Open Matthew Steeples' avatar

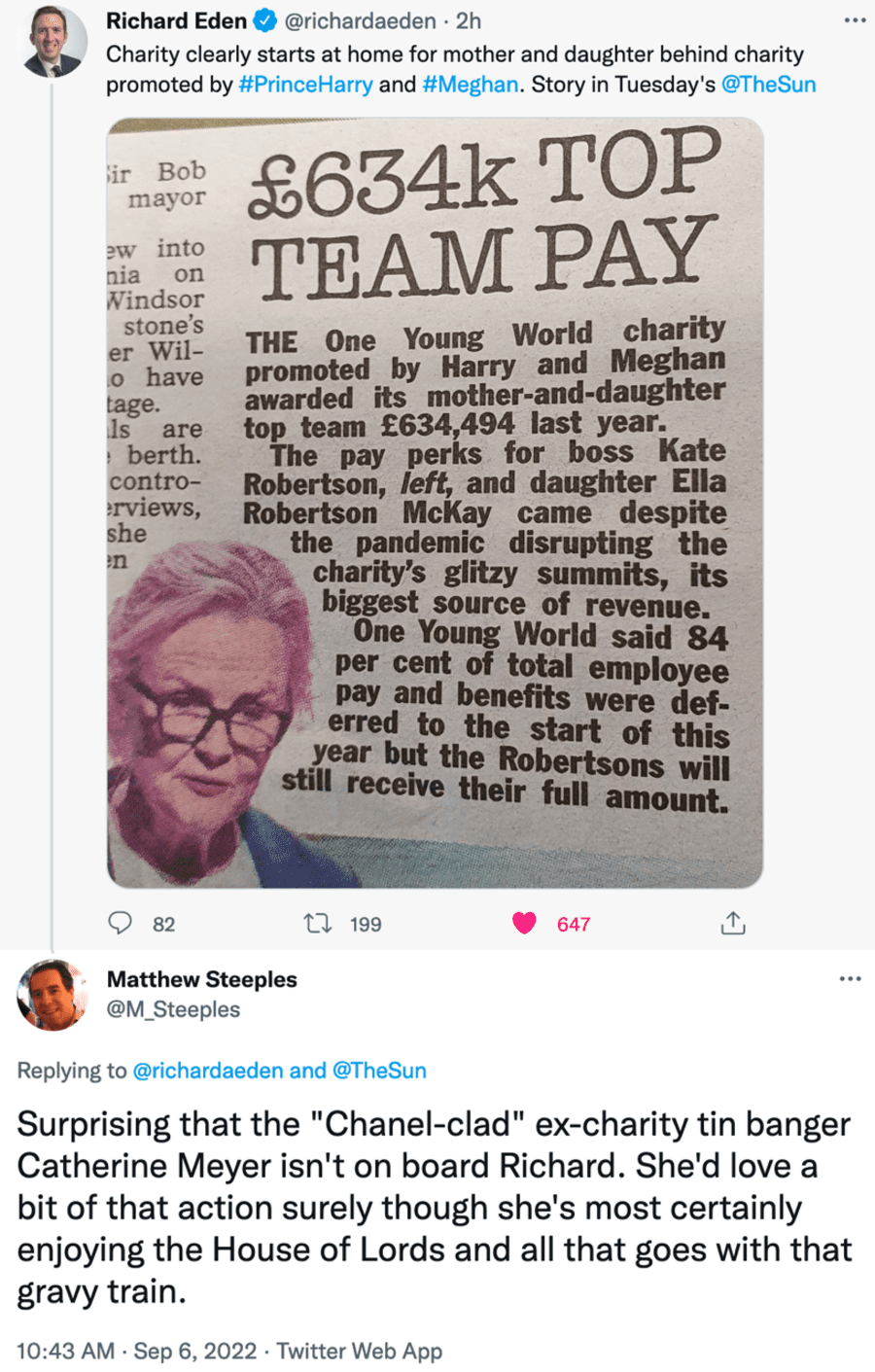pos(52,995)
